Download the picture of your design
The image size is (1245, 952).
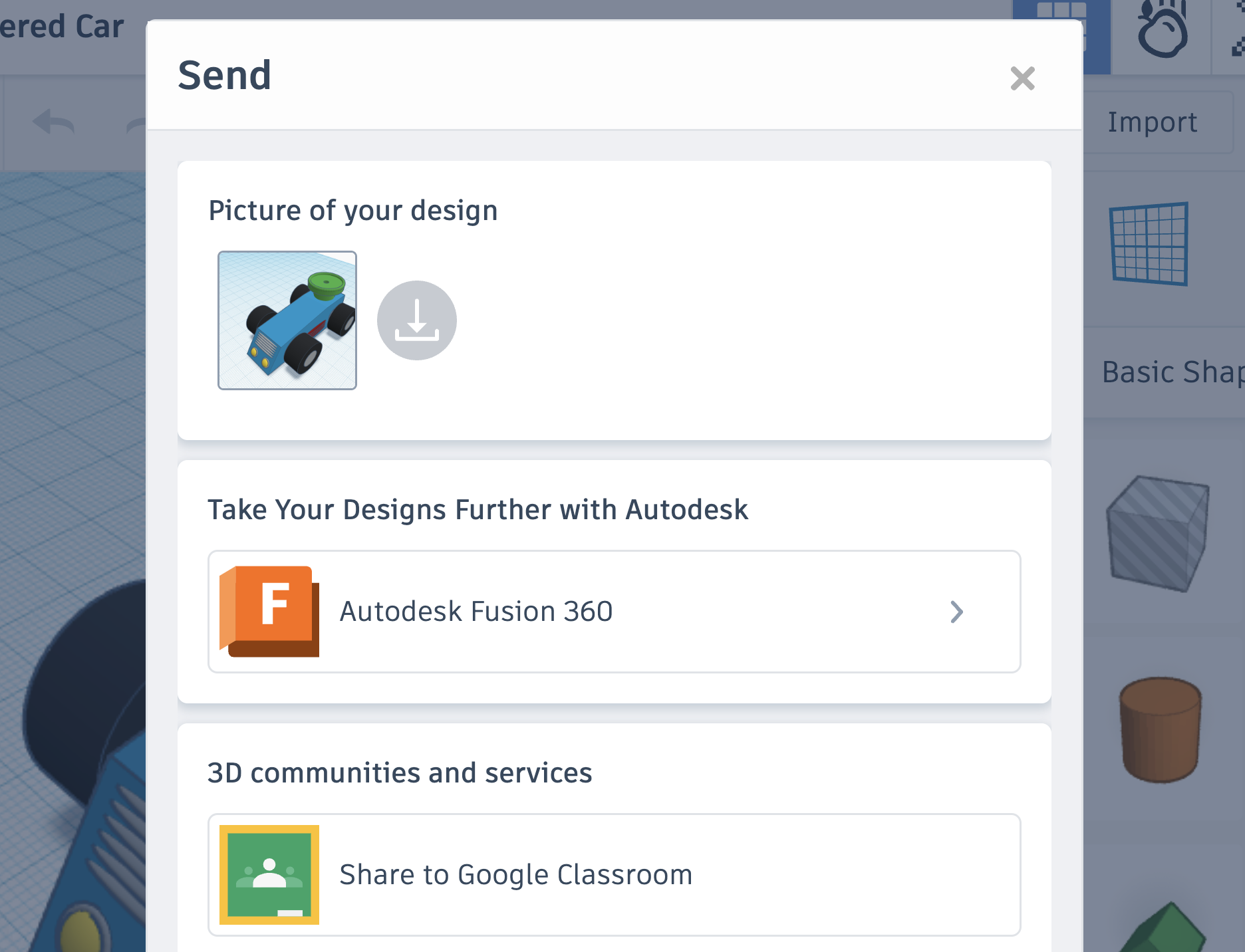(417, 320)
